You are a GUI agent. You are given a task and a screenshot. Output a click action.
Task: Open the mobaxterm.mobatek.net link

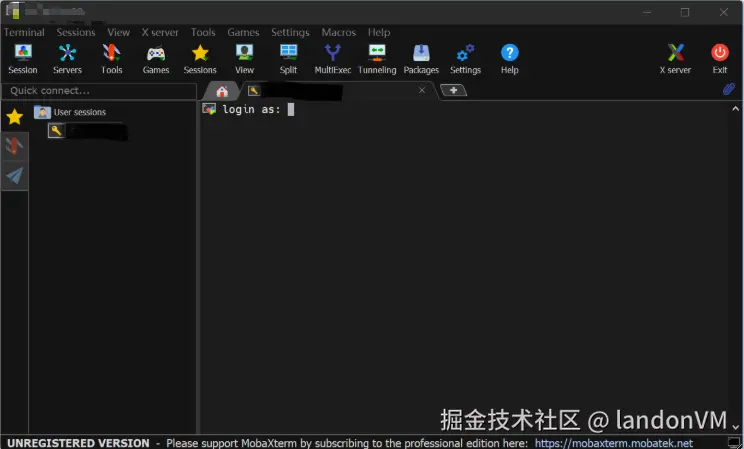tap(614, 443)
